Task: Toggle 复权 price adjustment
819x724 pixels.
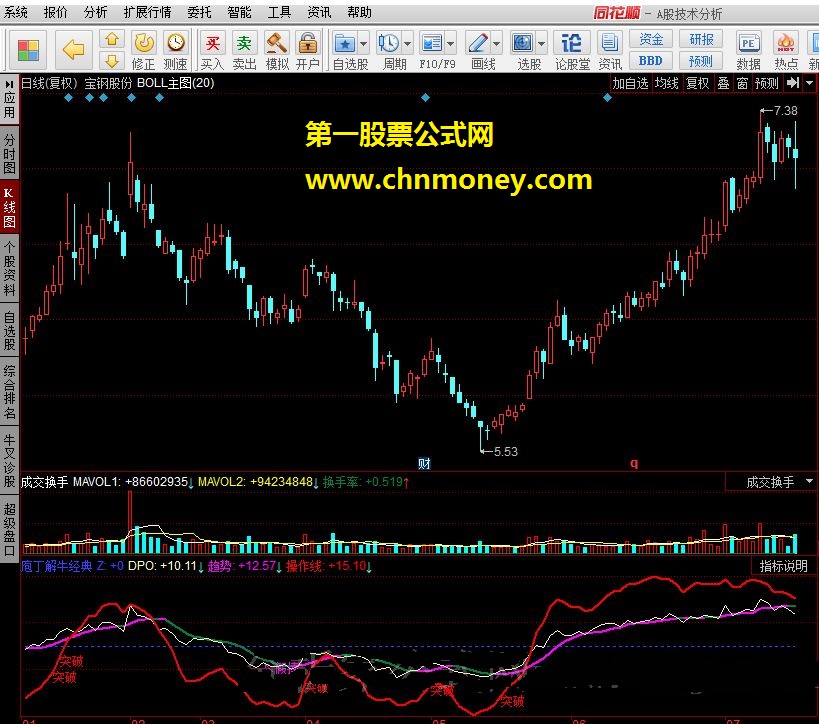Action: click(697, 83)
